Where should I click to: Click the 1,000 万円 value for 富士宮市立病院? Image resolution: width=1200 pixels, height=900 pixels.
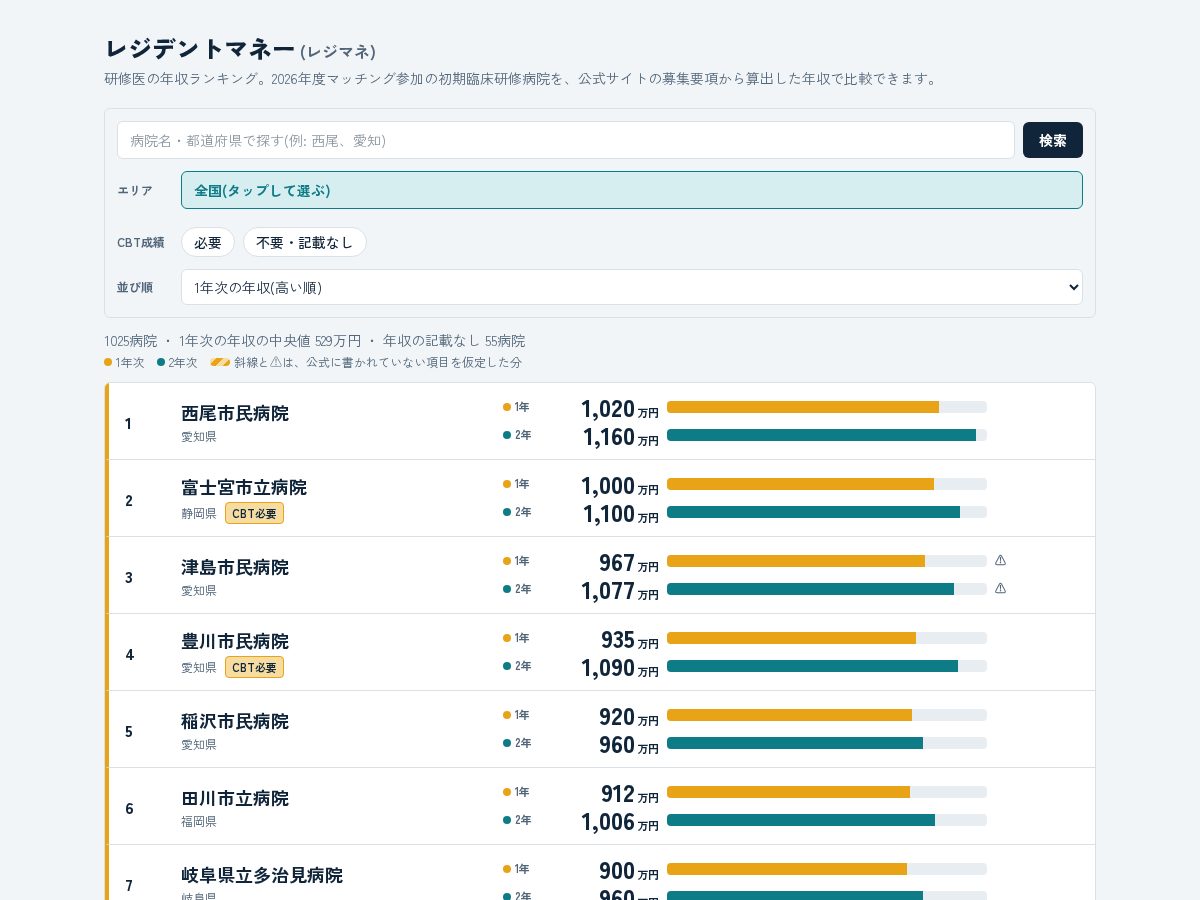(x=619, y=486)
